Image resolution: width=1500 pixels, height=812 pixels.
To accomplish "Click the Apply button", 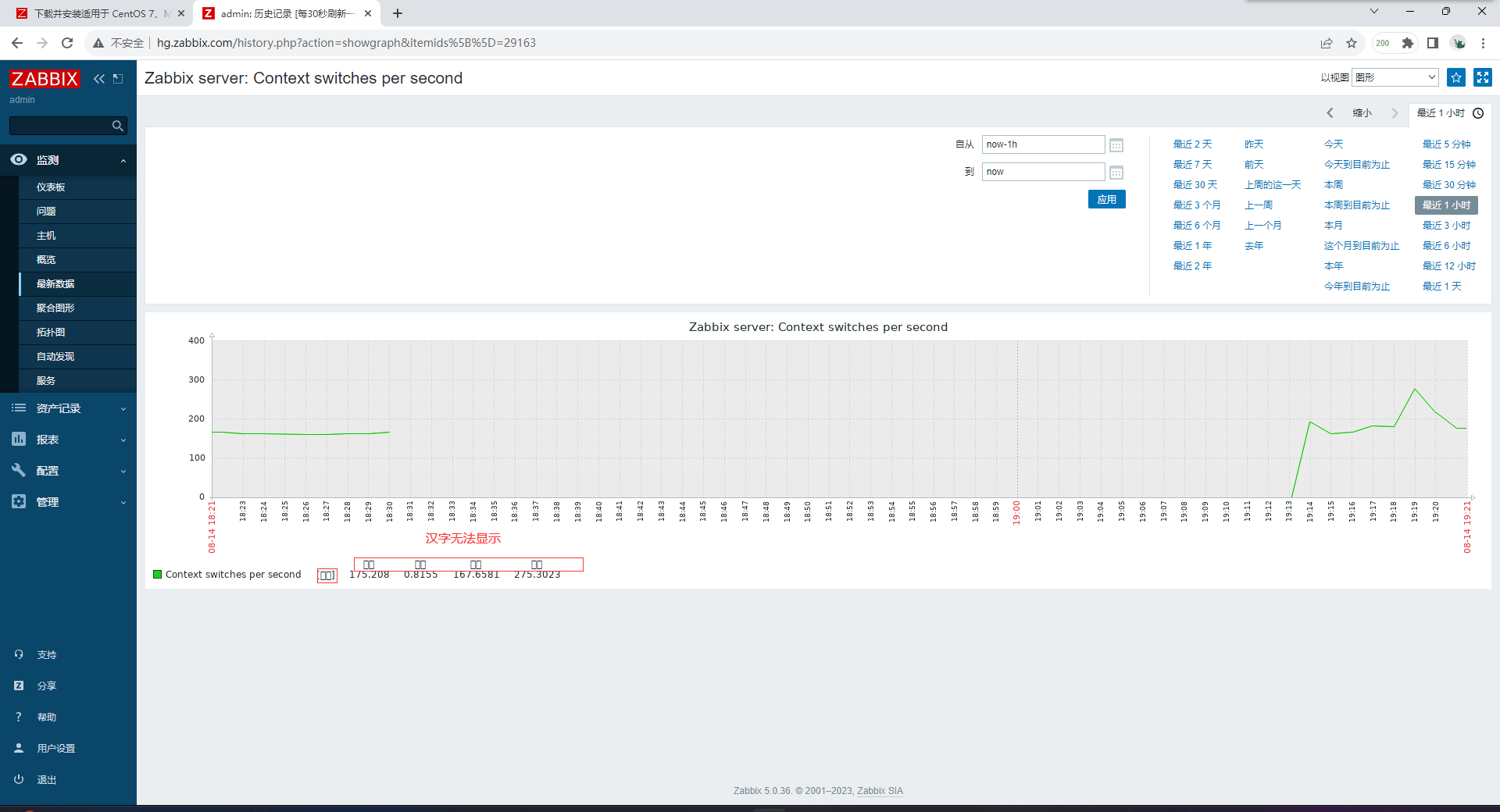I will coord(1106,199).
